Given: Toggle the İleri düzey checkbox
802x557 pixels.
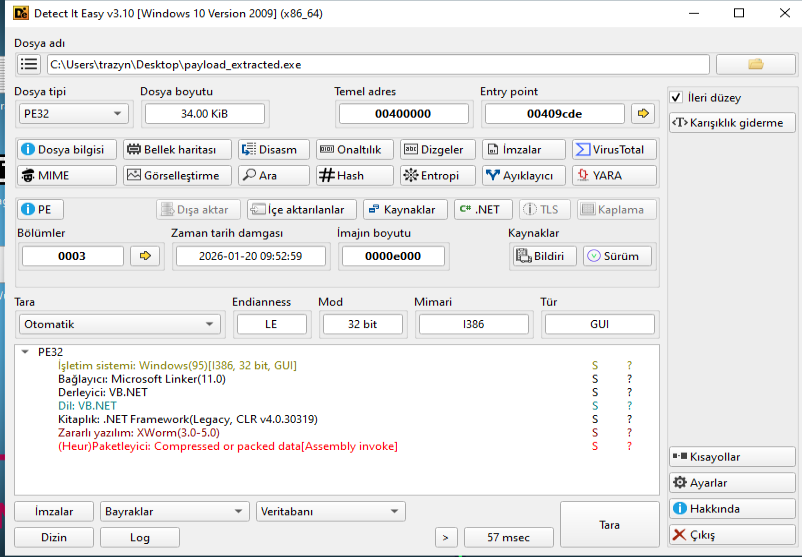Looking at the screenshot, I should tap(677, 98).
